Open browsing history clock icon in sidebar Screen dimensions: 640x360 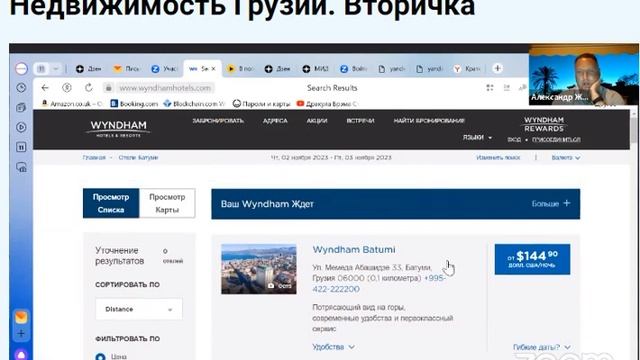coord(21,88)
